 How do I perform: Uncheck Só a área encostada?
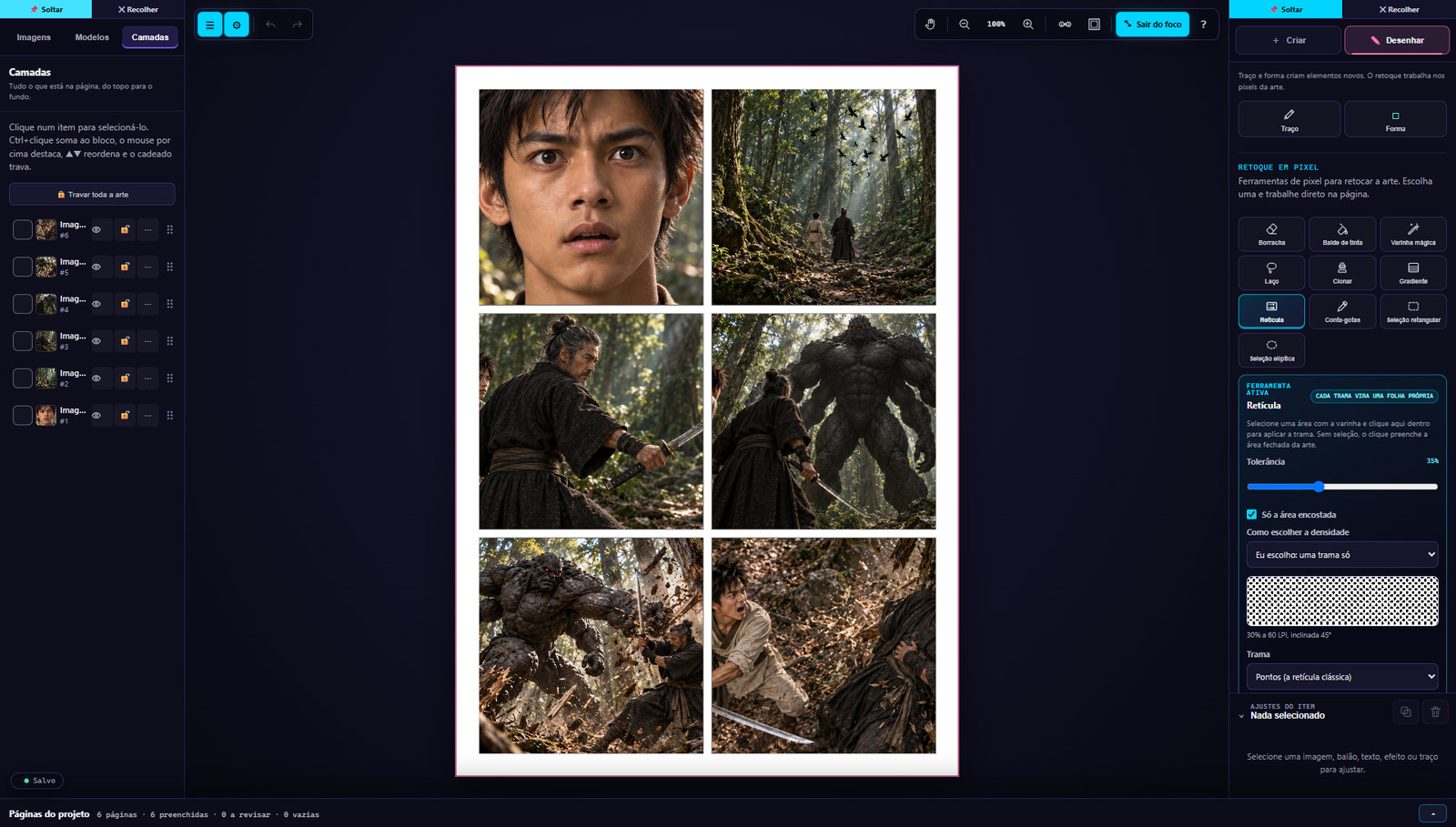pos(1251,514)
